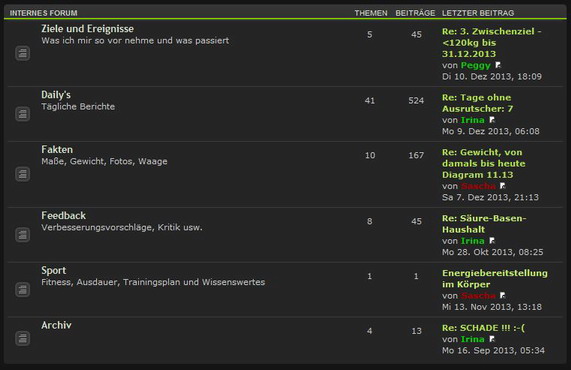View Irina's profile in Feedback row
The height and width of the screenshot is (370, 571).
tap(473, 241)
